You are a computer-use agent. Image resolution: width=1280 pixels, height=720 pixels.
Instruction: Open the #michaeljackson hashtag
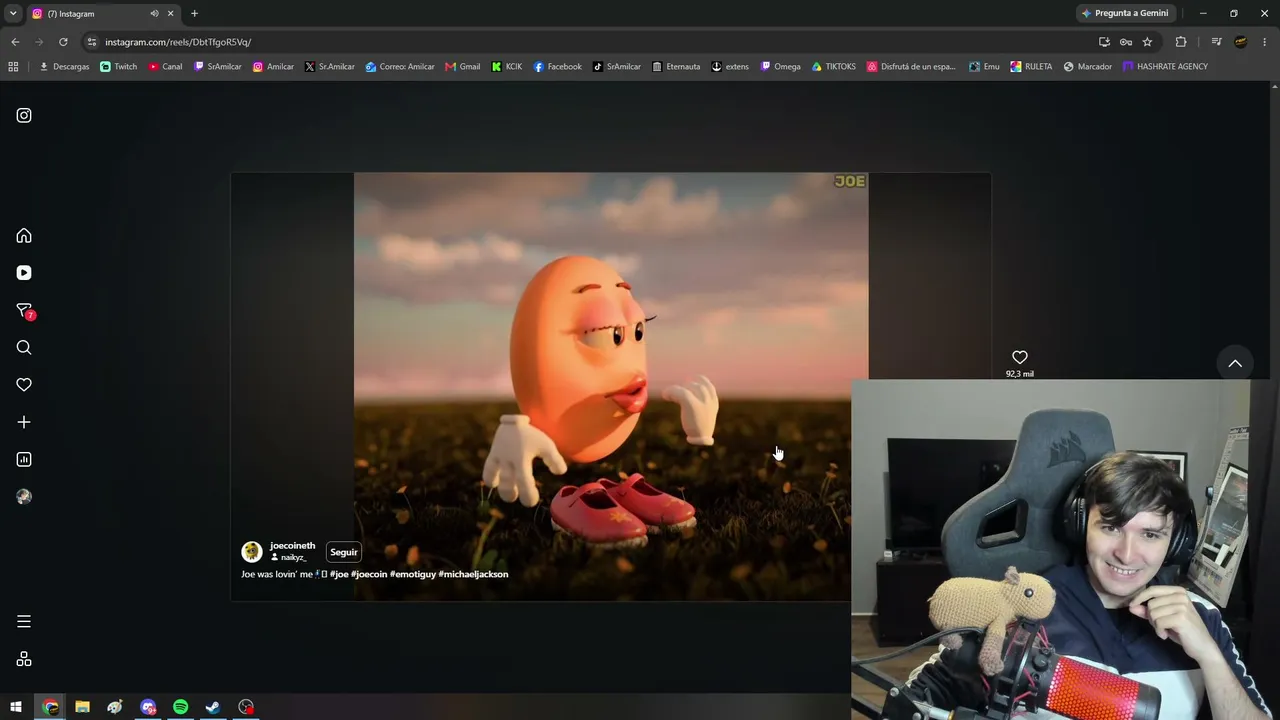click(473, 574)
